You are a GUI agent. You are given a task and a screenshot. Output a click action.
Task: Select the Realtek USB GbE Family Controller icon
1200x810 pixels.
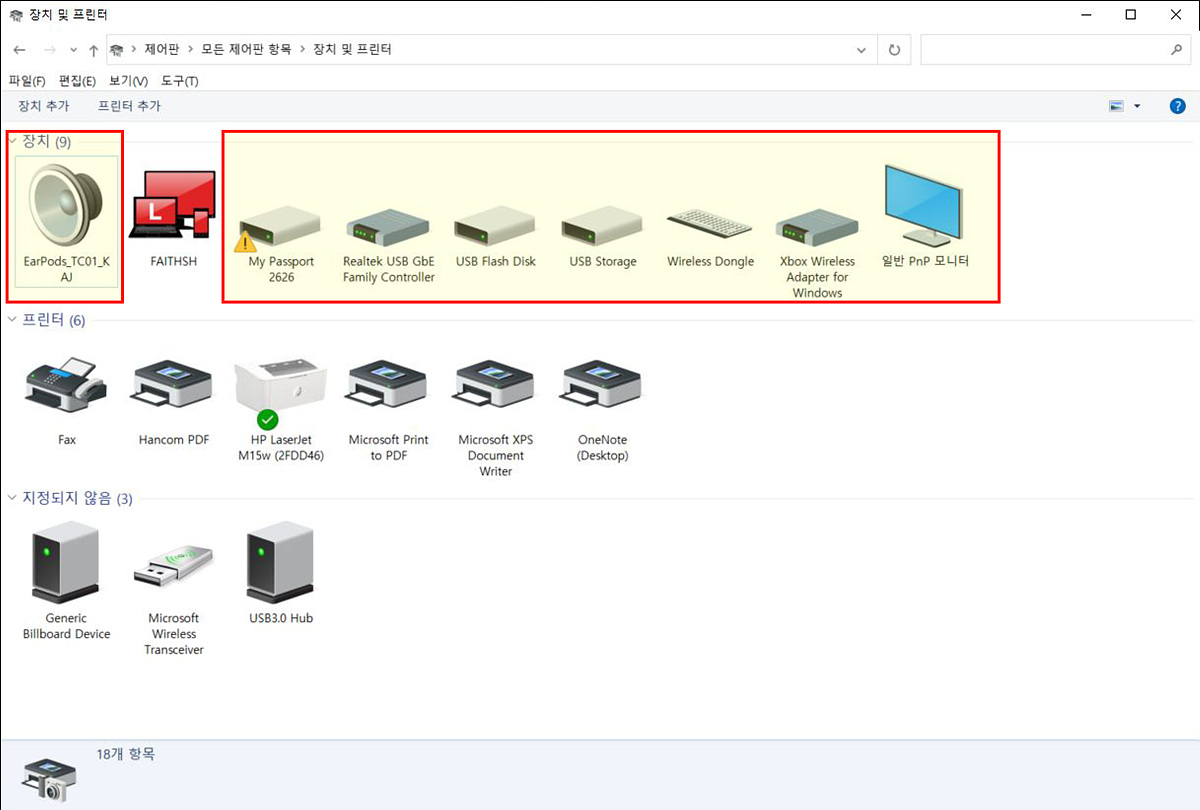389,227
